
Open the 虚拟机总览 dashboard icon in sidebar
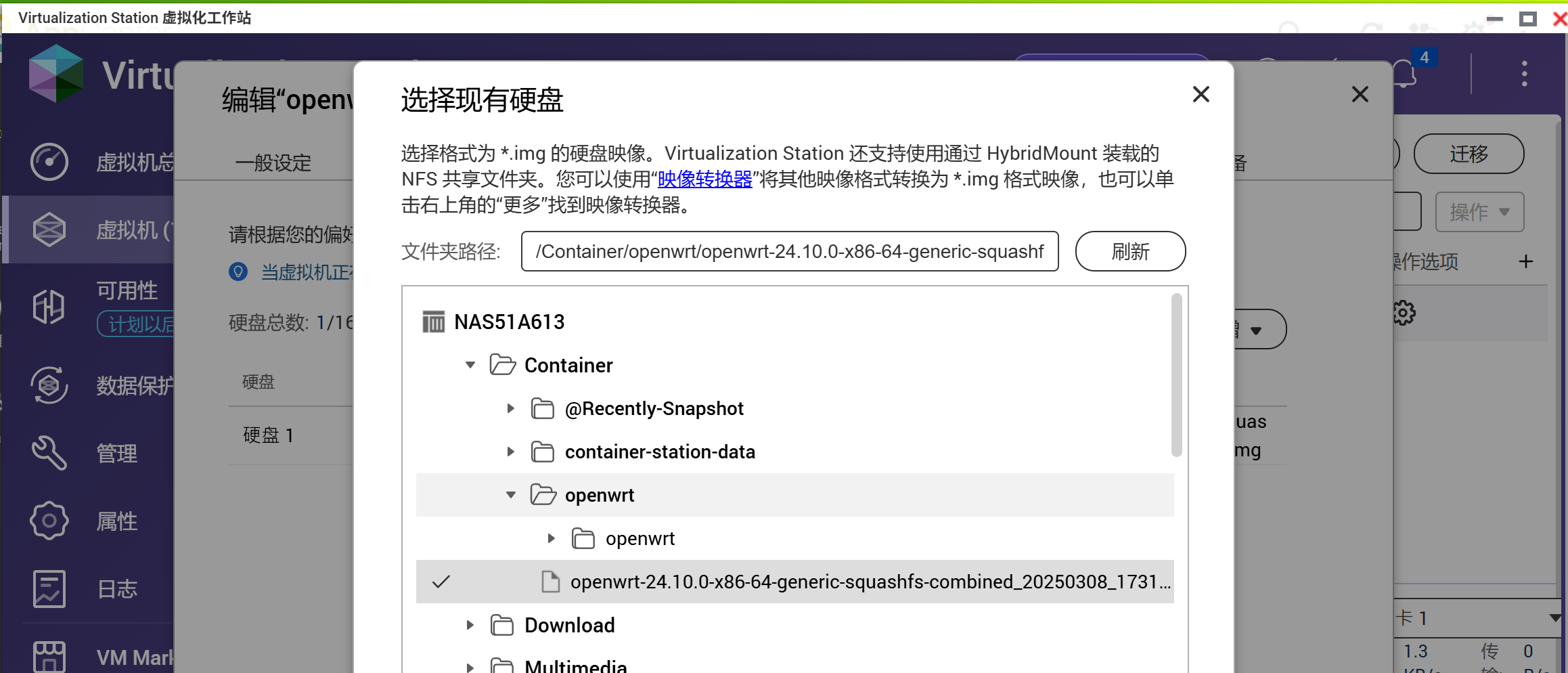pyautogui.click(x=48, y=161)
